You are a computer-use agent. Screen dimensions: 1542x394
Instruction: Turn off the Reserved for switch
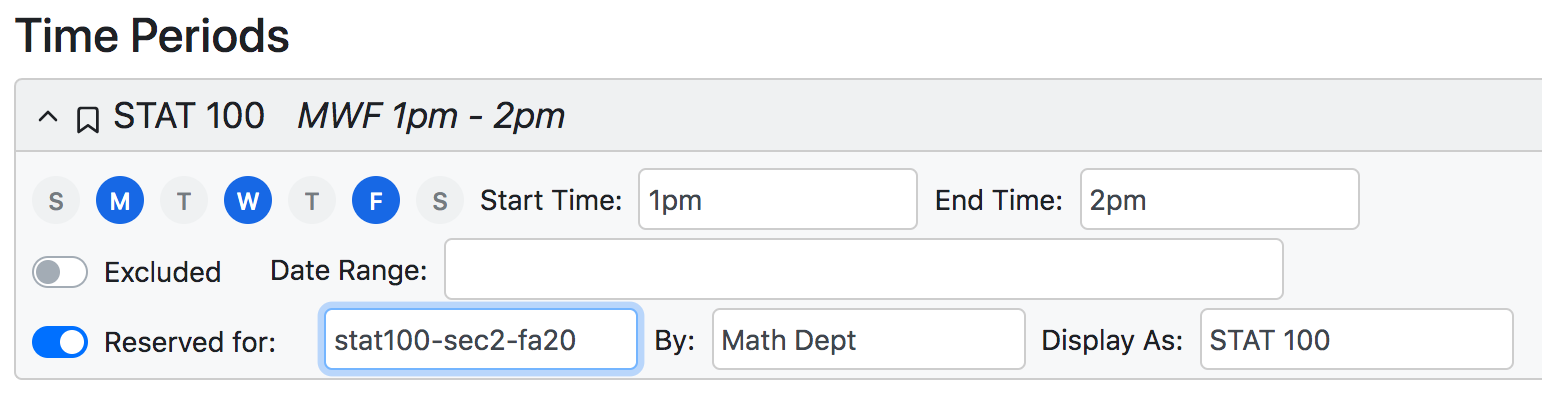60,342
